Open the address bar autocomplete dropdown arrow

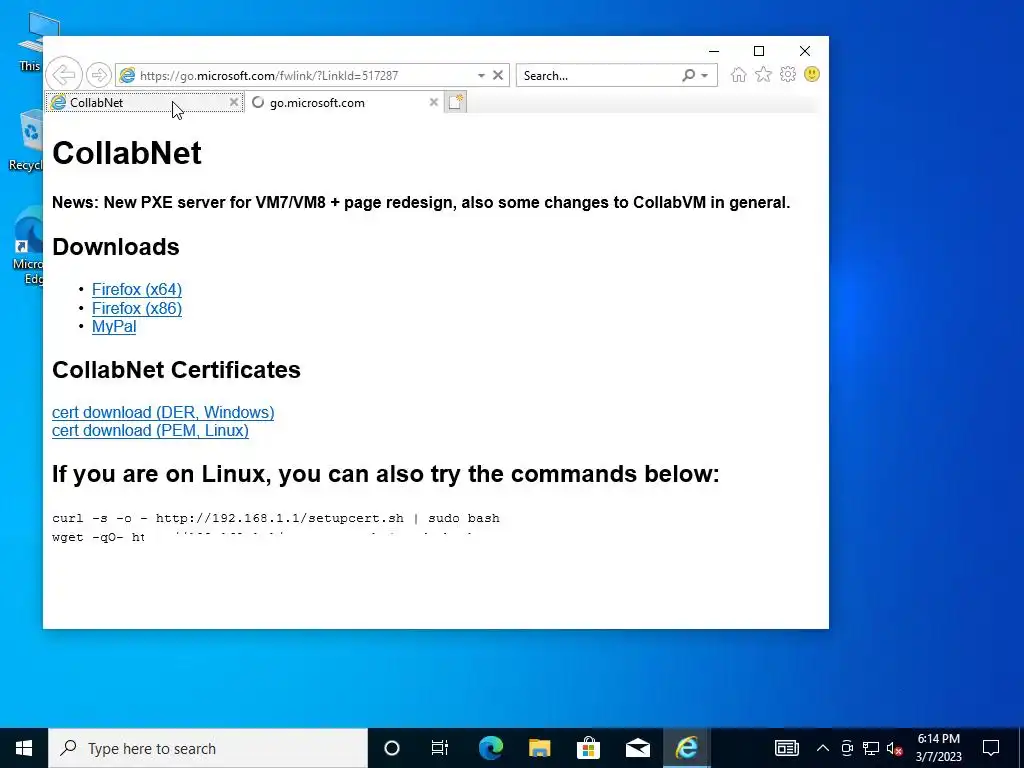pyautogui.click(x=481, y=76)
